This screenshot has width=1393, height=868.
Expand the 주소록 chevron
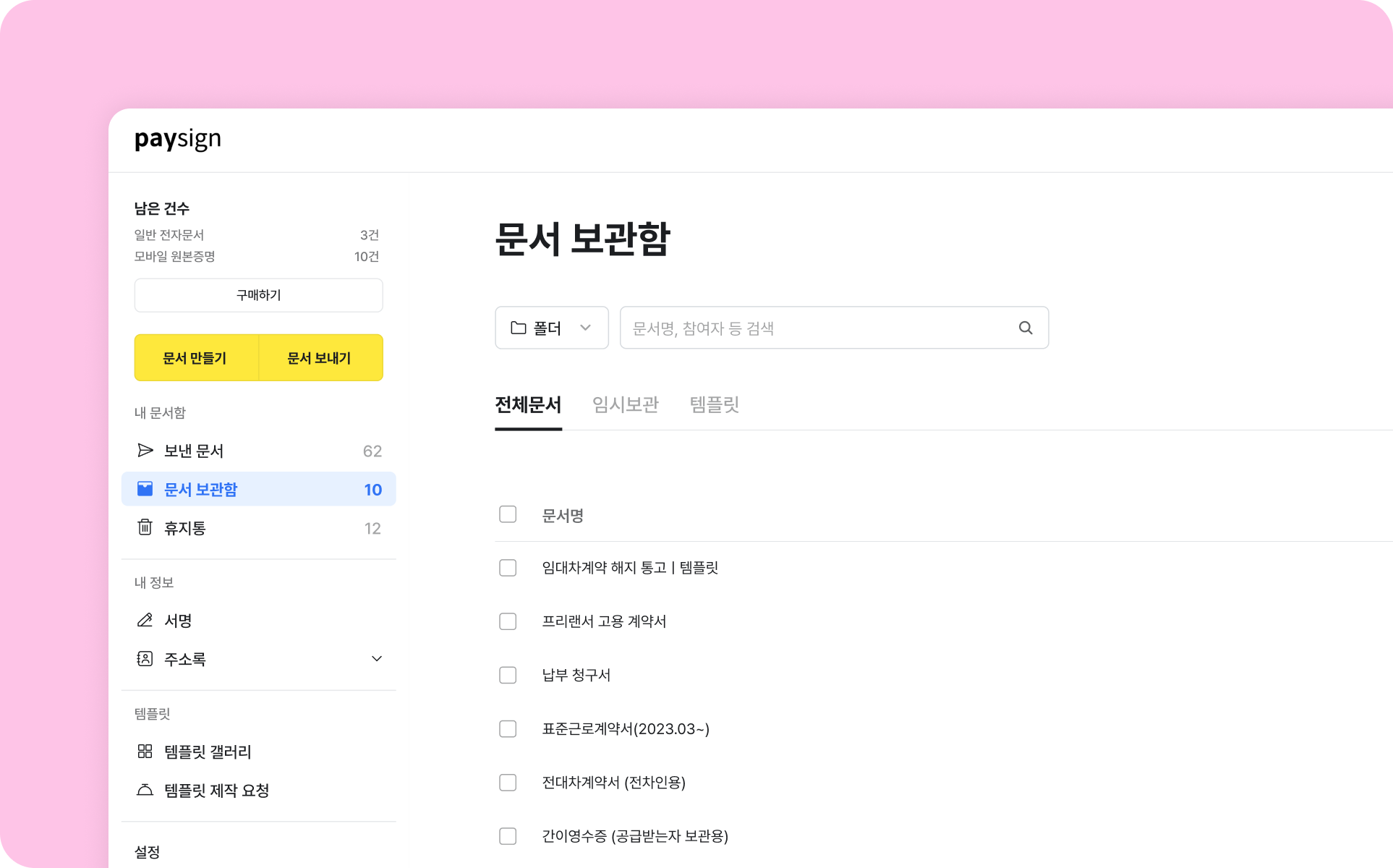[376, 658]
